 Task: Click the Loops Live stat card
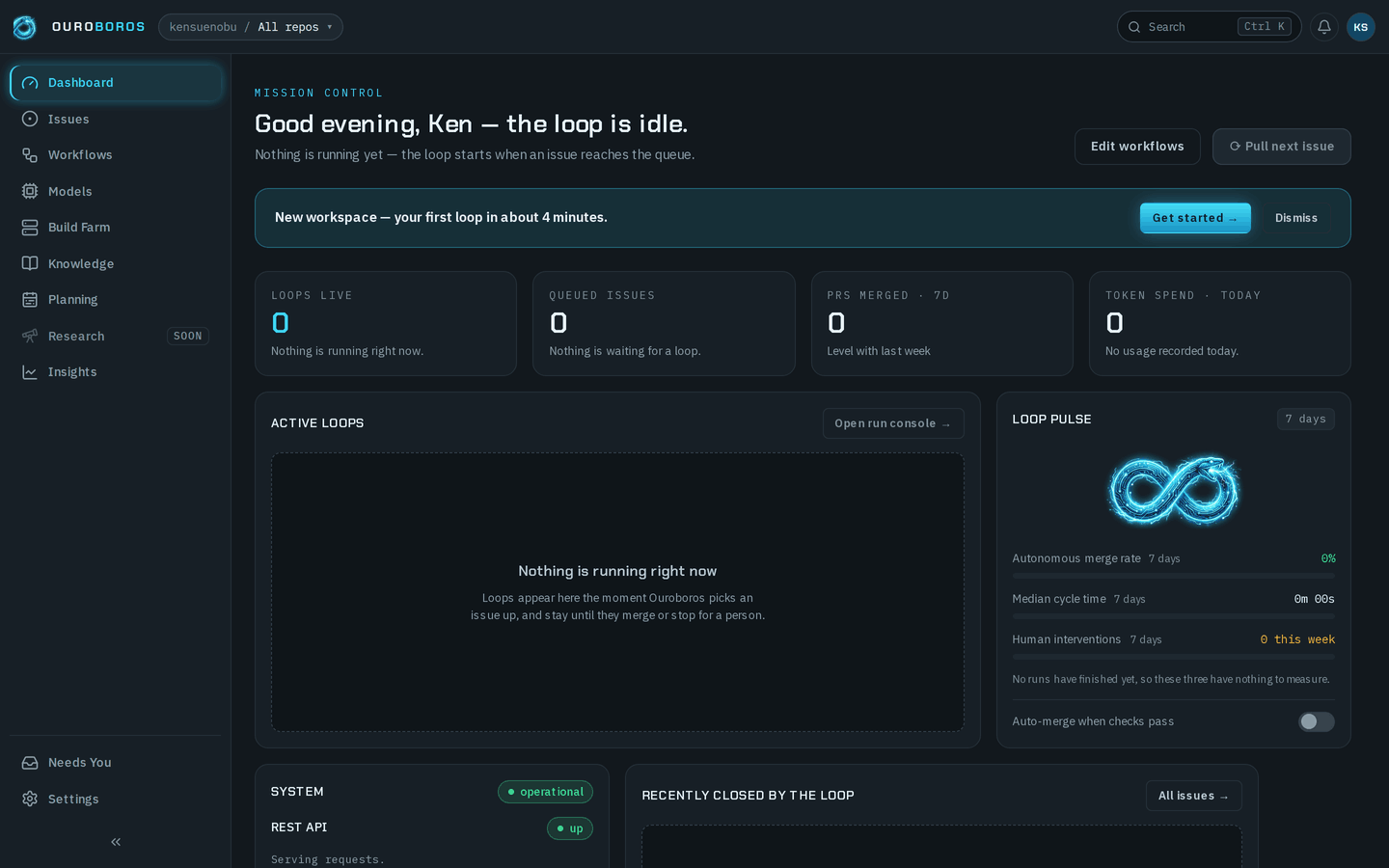(x=386, y=323)
